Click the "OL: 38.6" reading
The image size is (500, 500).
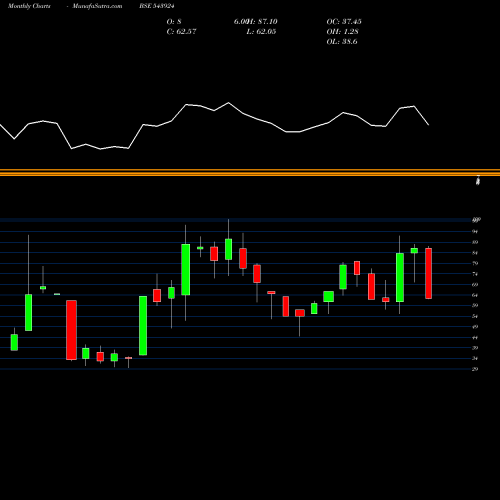(x=342, y=42)
